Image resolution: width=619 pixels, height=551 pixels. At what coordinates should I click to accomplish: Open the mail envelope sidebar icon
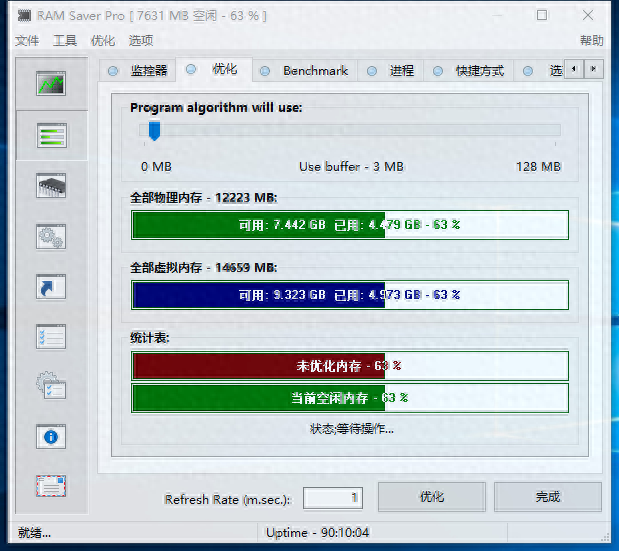[x=51, y=486]
